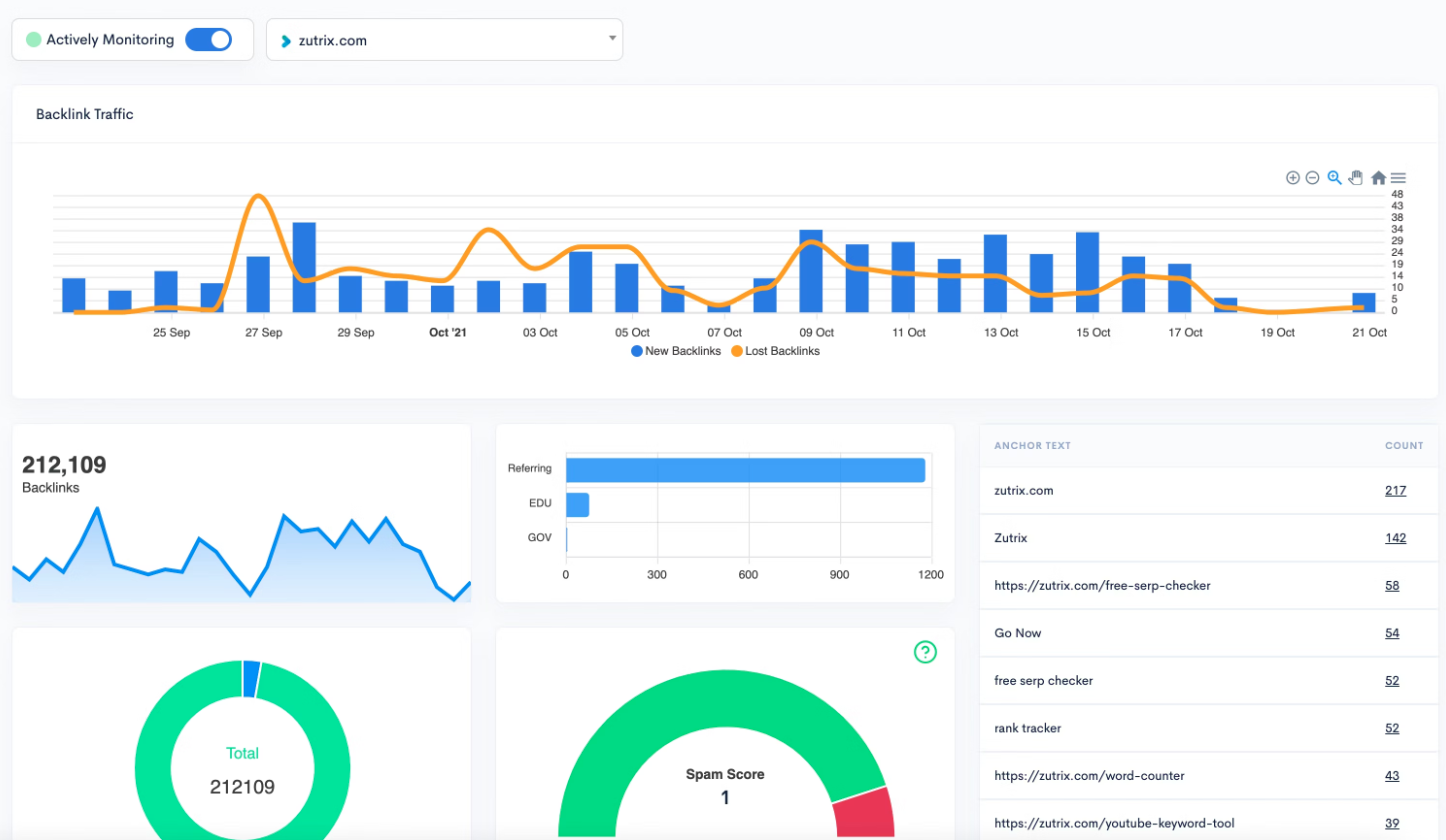Open the chart hamburger menu
1446x840 pixels.
pos(1398,178)
